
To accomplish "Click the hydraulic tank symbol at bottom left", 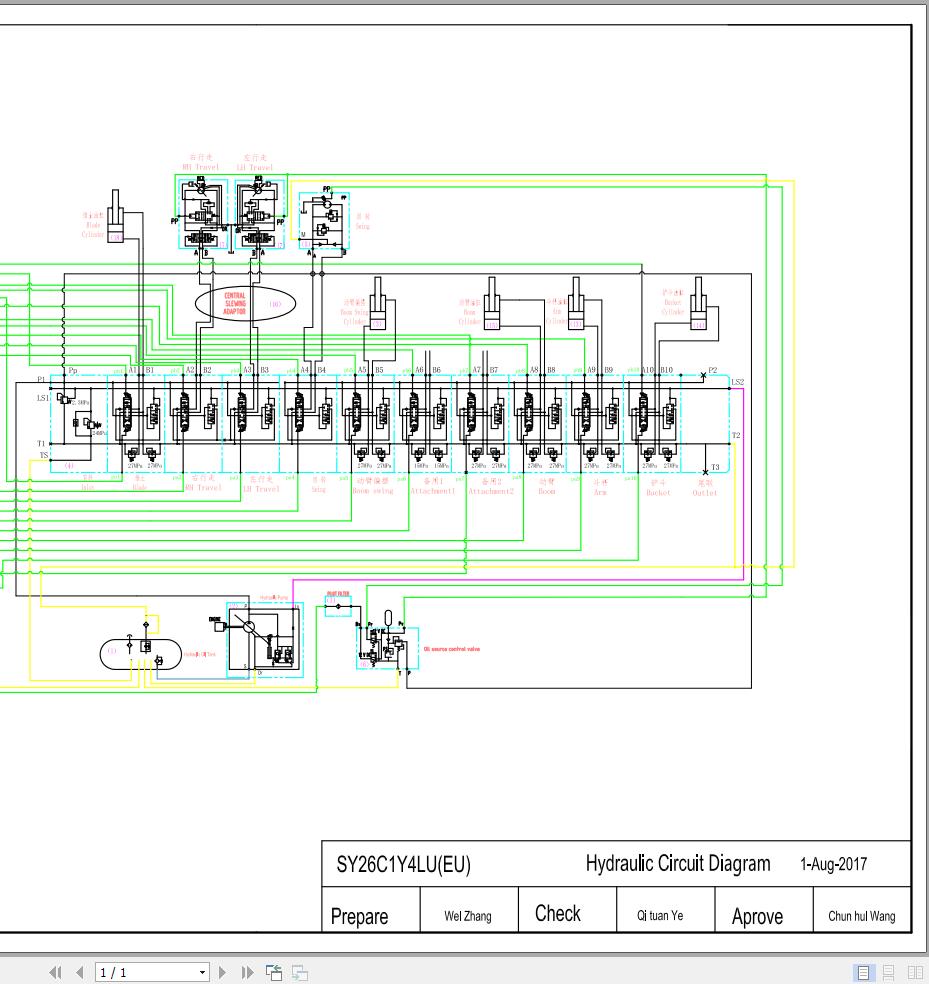I will [x=141, y=654].
